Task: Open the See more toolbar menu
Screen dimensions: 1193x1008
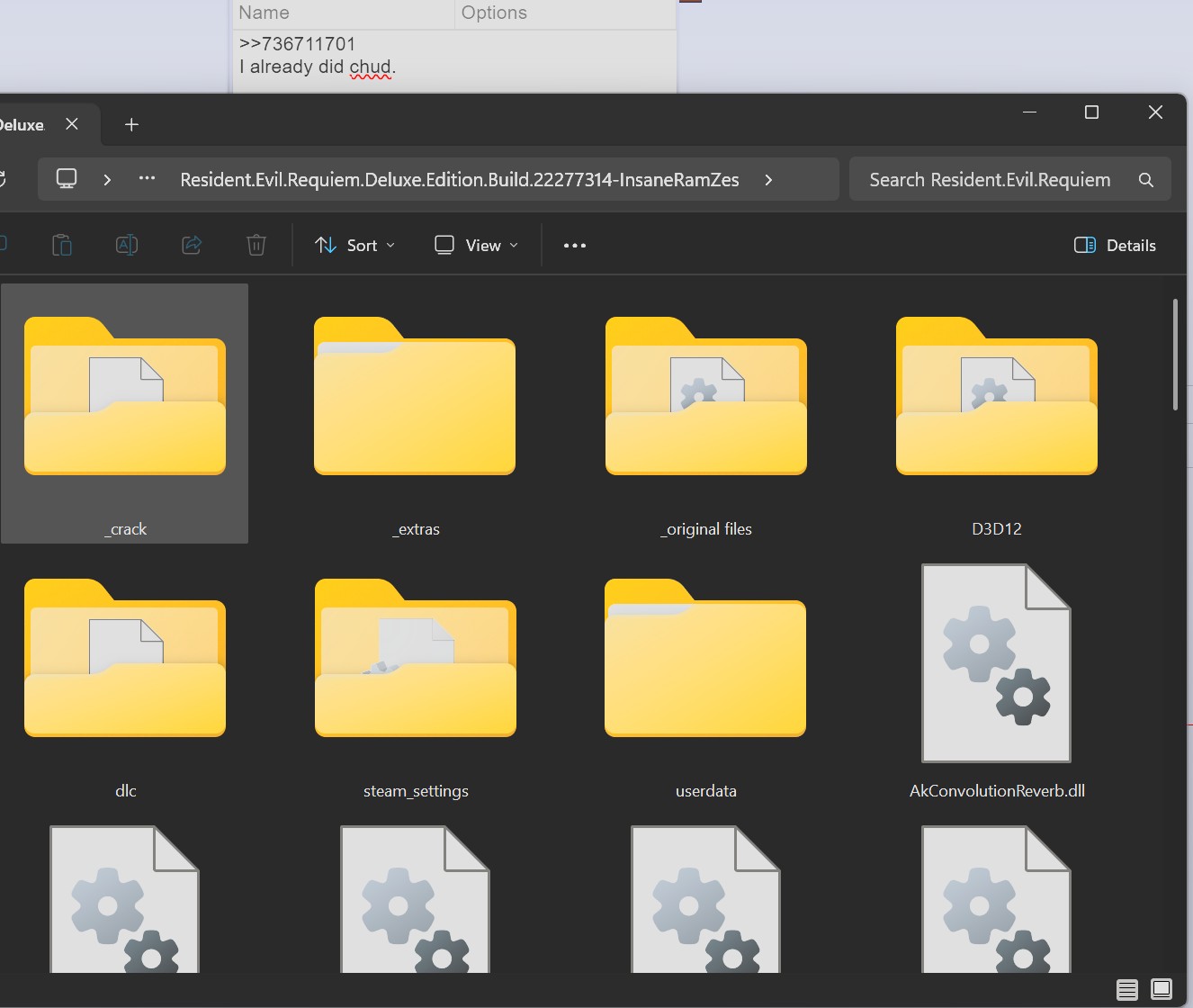Action: click(x=575, y=246)
